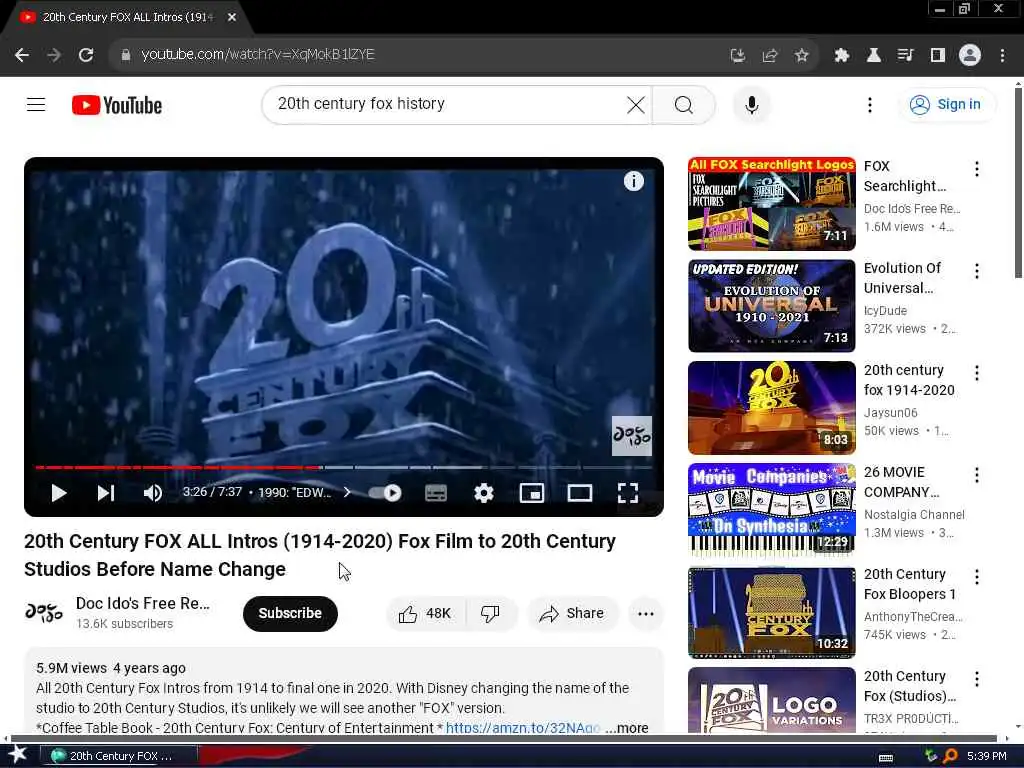The image size is (1024, 768).
Task: Toggle subtitles/closed captions
Action: [436, 493]
